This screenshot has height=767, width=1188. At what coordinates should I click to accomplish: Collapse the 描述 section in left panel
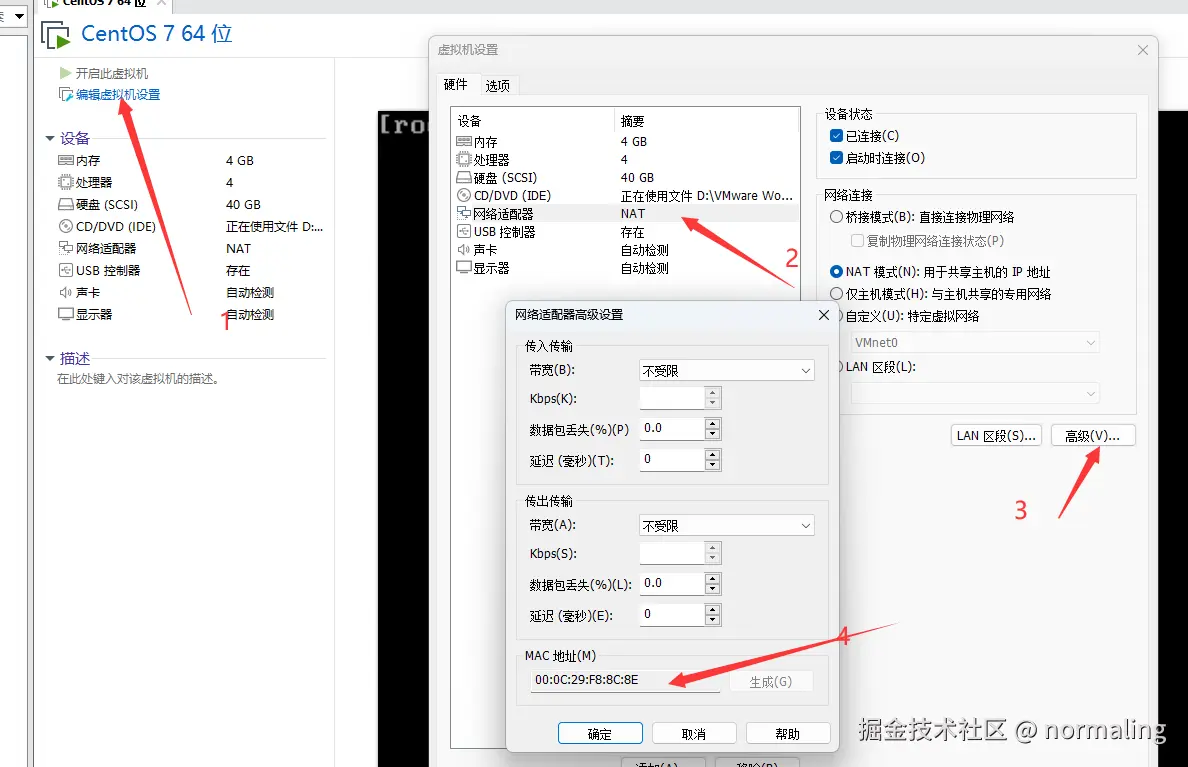coord(50,358)
